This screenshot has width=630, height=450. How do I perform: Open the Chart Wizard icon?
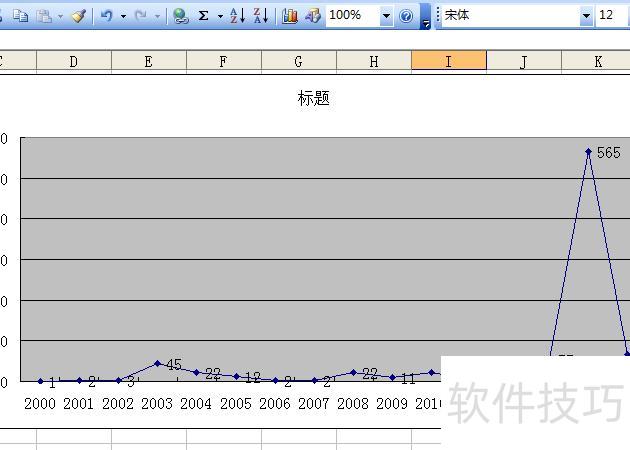[290, 16]
